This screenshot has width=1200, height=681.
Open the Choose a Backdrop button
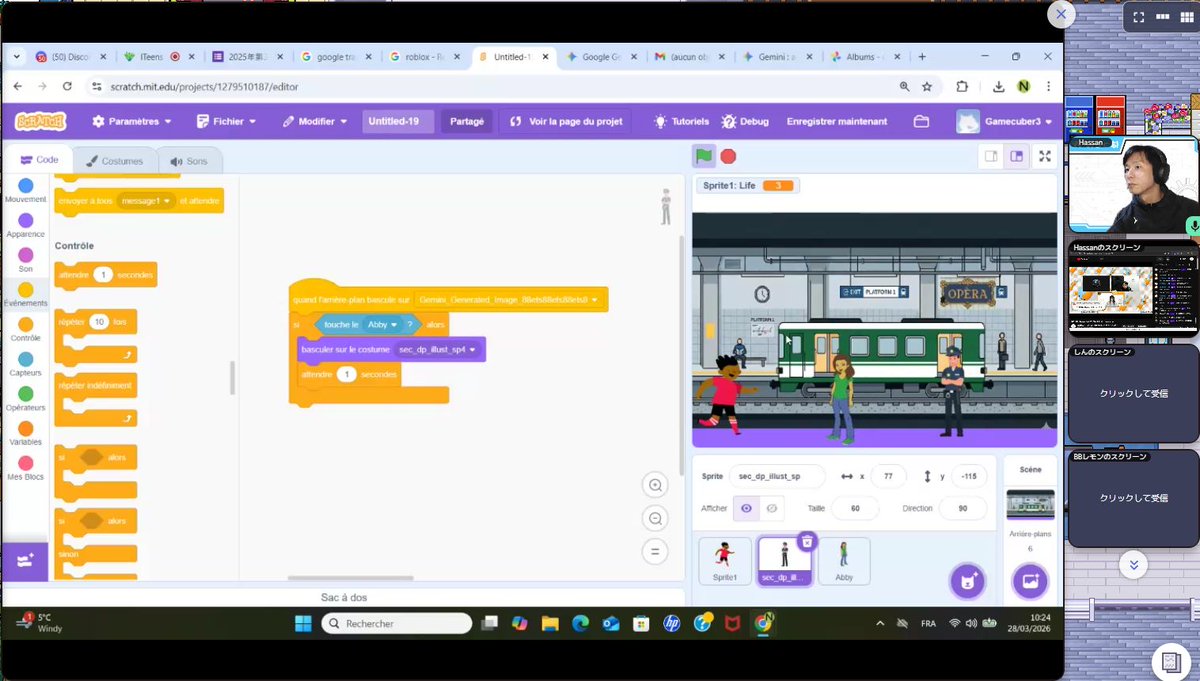click(x=1030, y=581)
